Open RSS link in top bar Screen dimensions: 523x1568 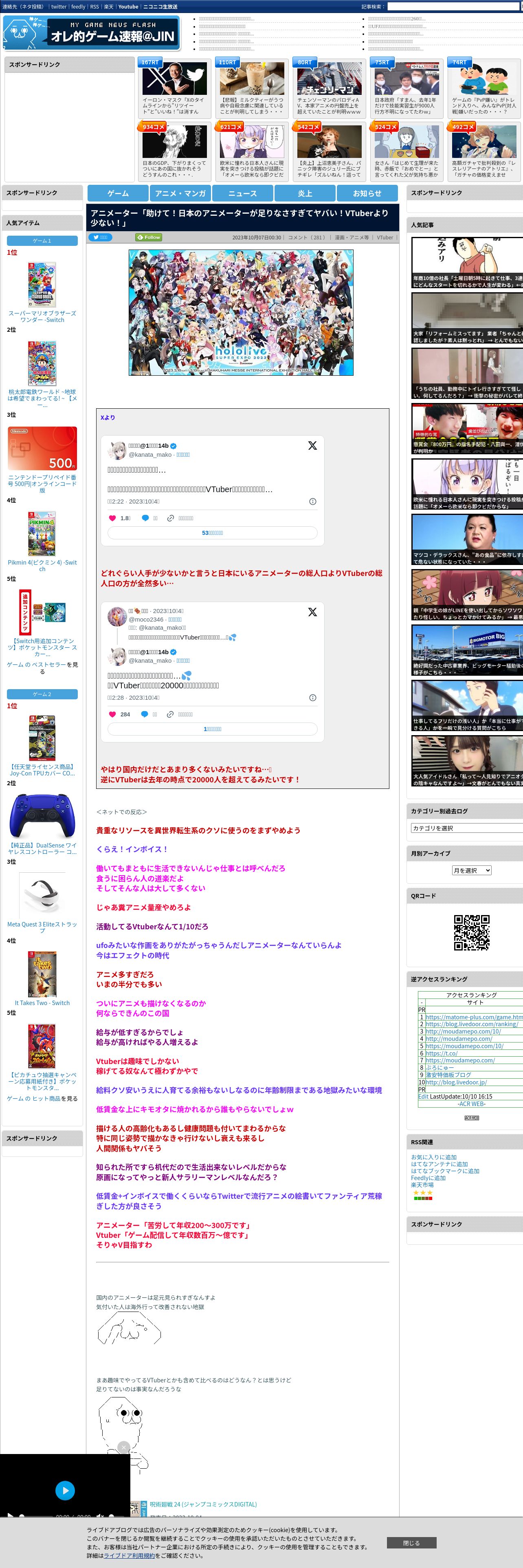tap(94, 7)
